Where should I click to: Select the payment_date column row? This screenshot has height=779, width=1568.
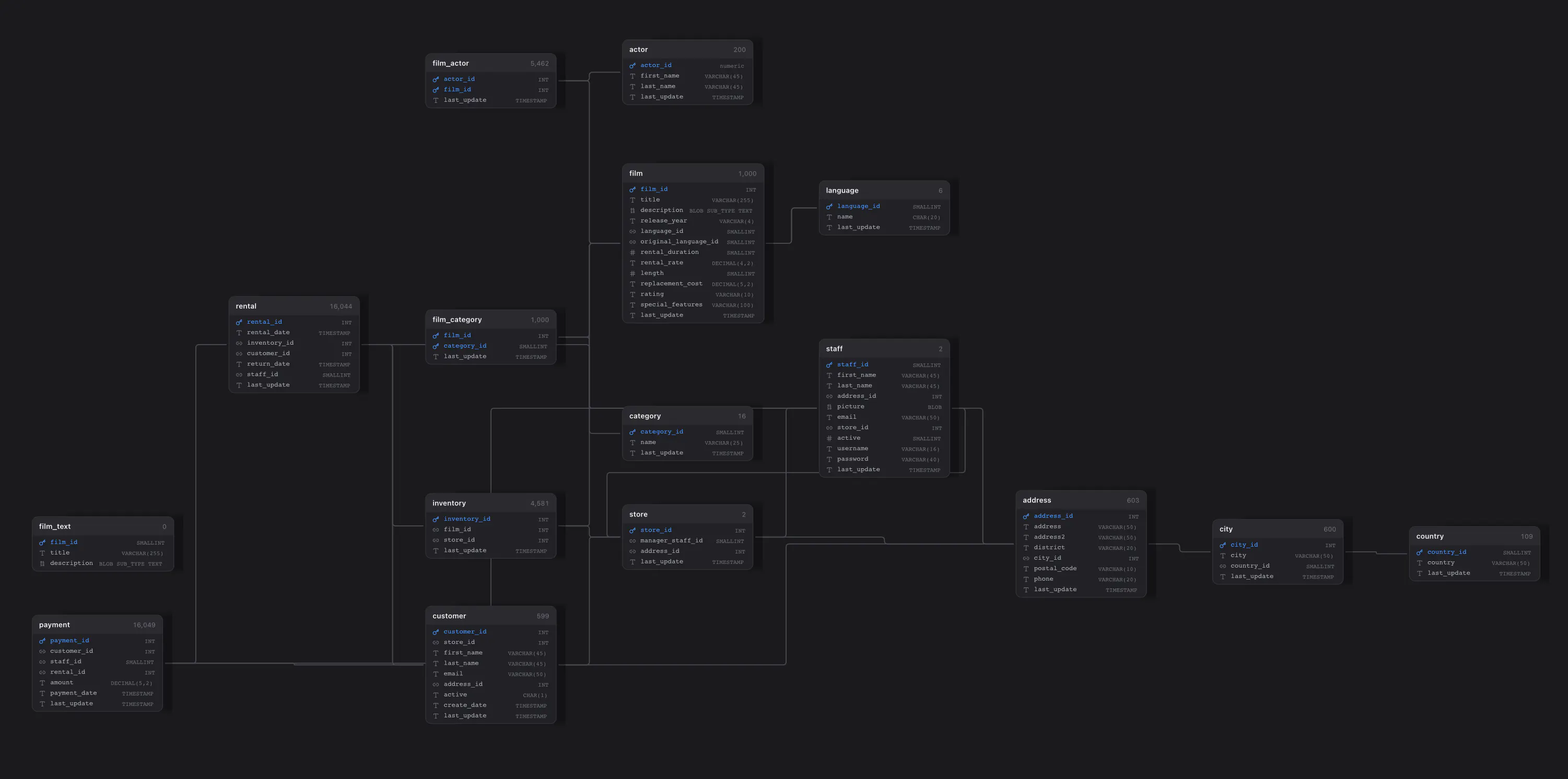click(97, 693)
